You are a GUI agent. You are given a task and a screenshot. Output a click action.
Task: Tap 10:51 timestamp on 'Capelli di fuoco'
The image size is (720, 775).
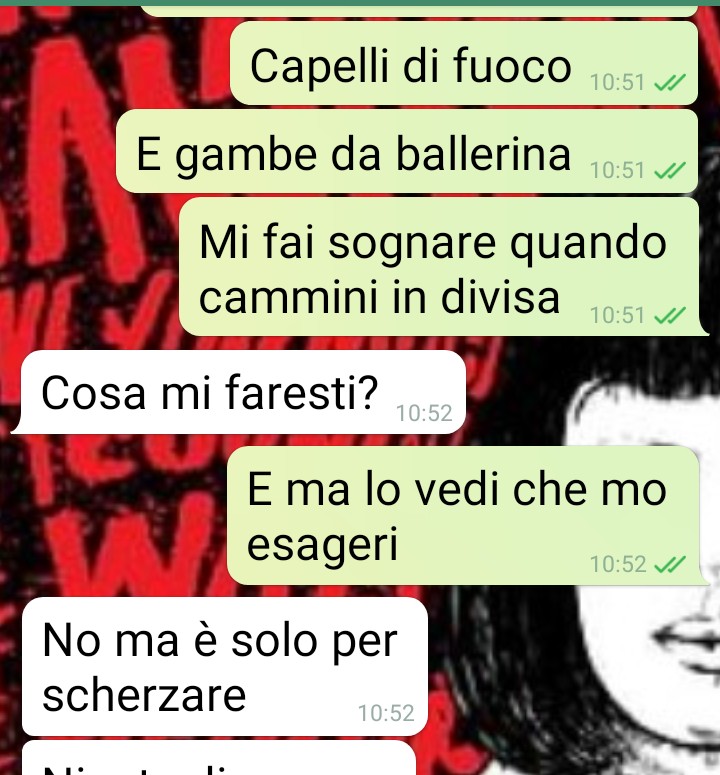617,83
